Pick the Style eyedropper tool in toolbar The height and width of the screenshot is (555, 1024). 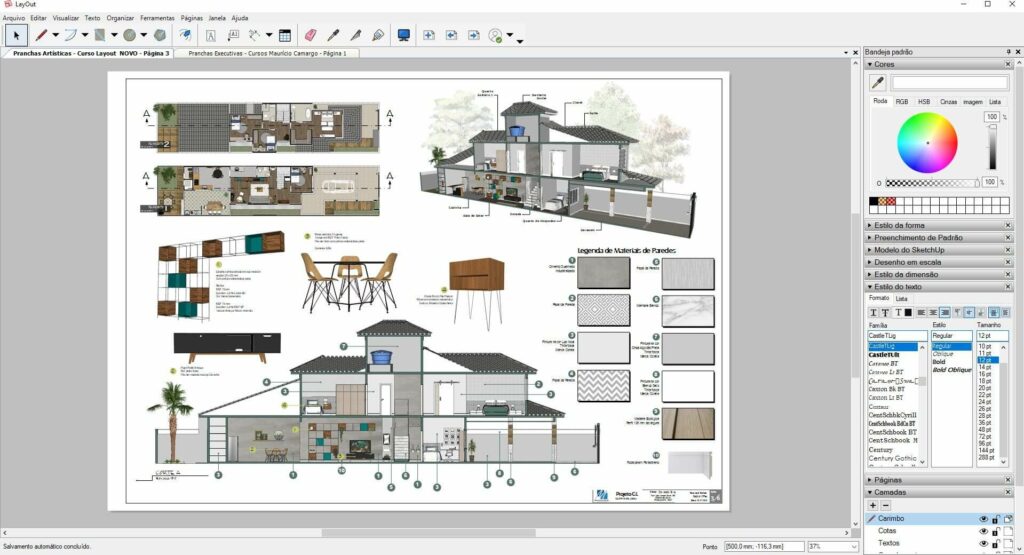click(x=333, y=35)
